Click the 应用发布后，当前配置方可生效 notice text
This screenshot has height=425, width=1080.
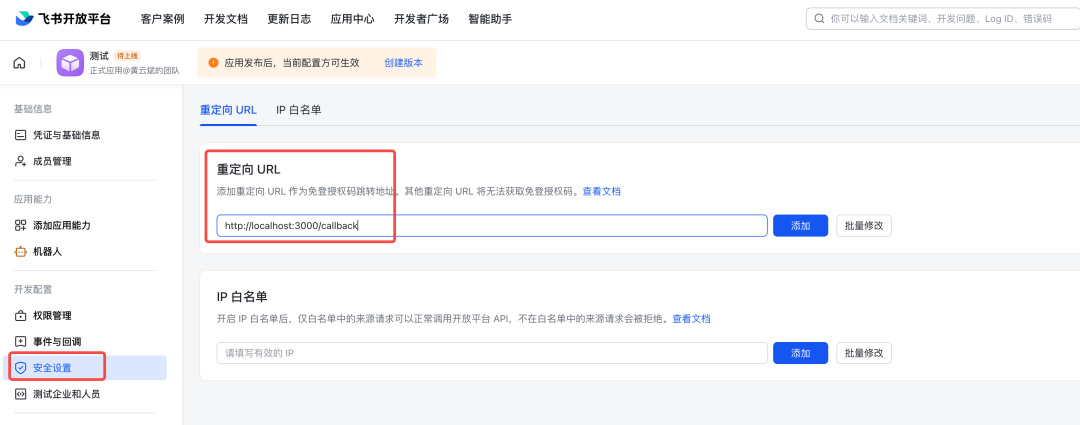292,63
